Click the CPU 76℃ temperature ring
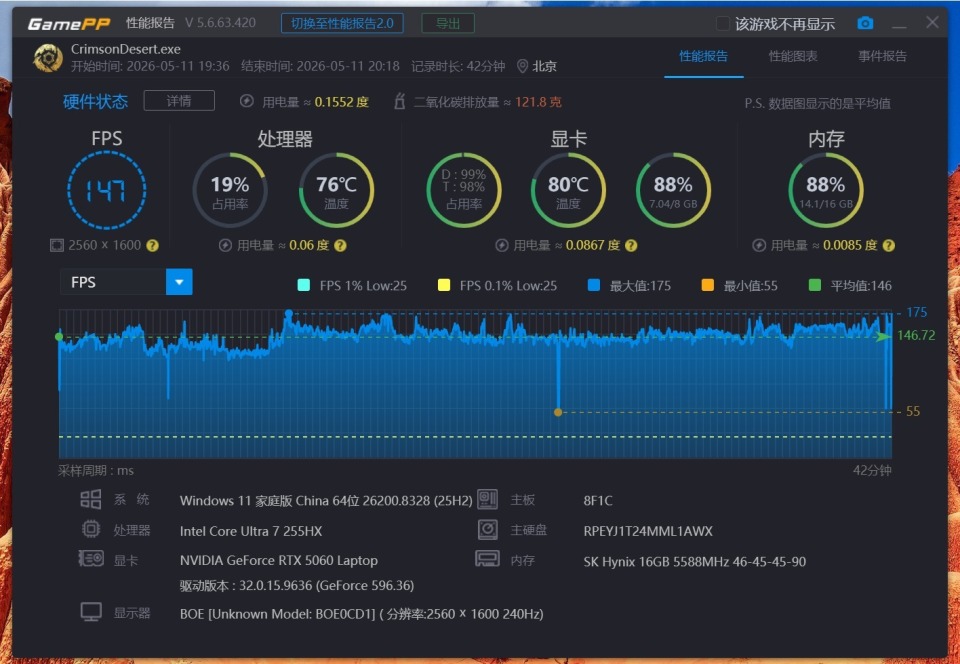 point(336,190)
